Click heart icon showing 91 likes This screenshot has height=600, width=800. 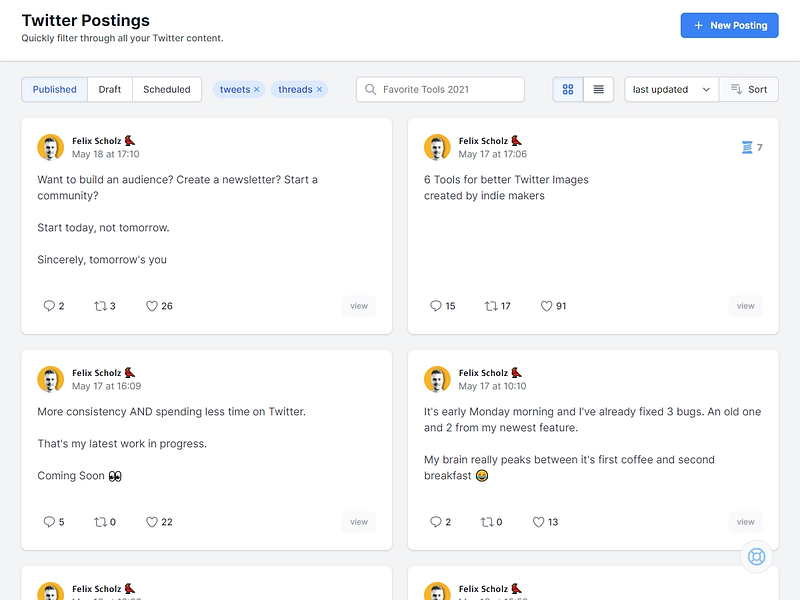coord(546,306)
